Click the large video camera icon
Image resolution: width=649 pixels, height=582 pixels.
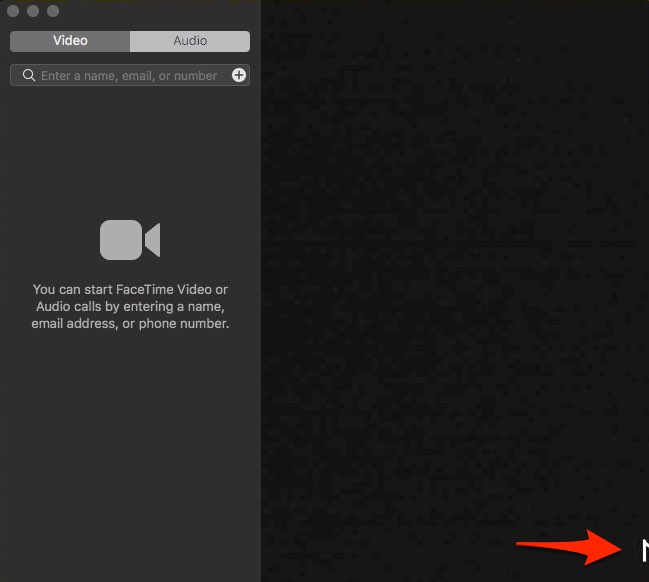(130, 240)
